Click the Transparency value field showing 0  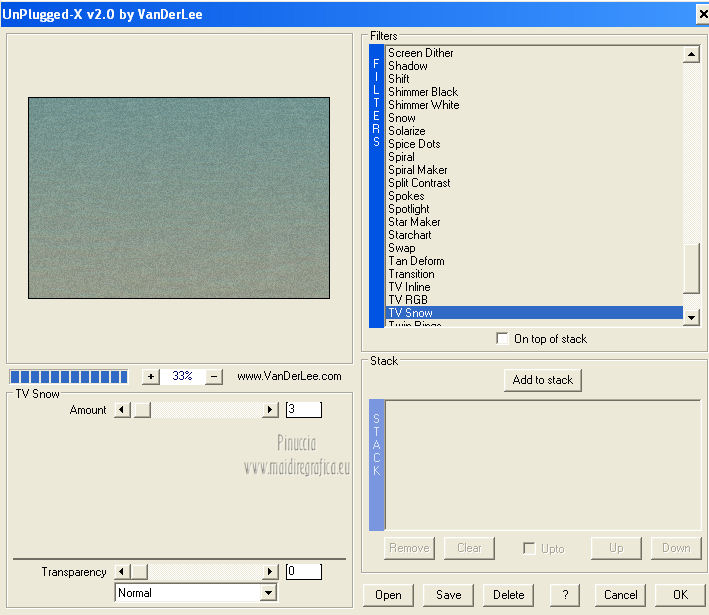pos(304,572)
